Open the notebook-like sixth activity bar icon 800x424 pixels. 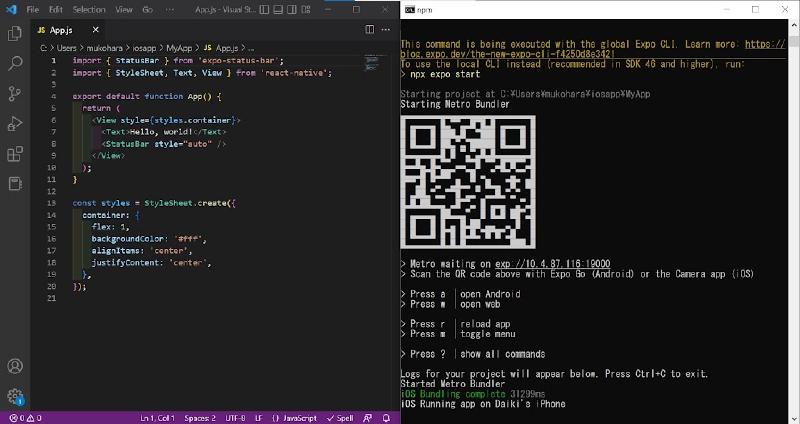tap(15, 183)
